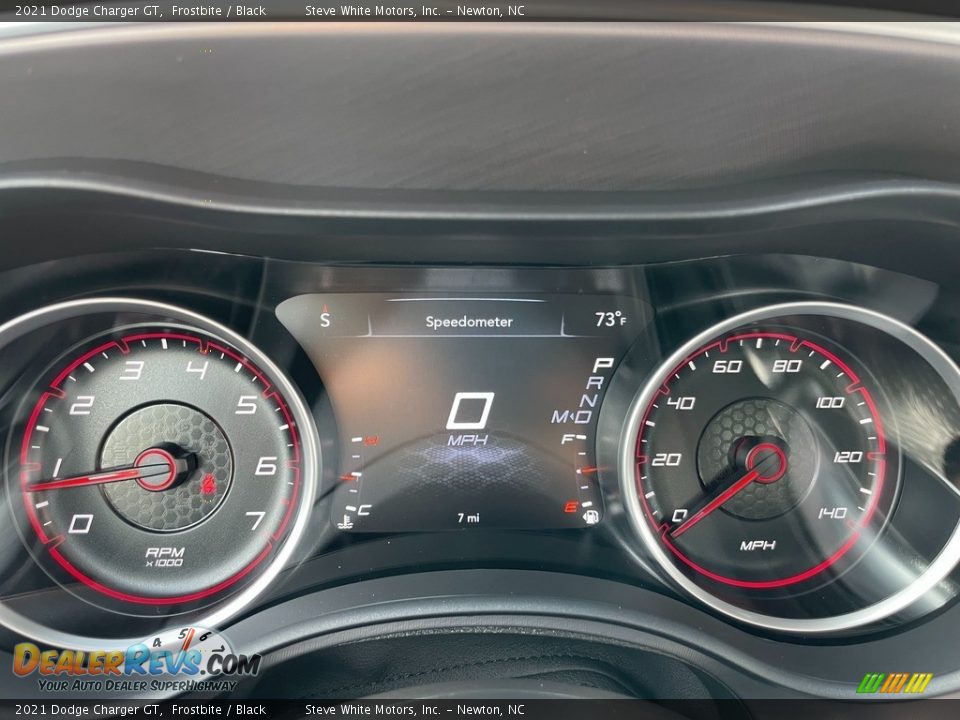This screenshot has height=720, width=960.
Task: Click top caption Steve White Motors, Inc.
Action: pos(373,10)
